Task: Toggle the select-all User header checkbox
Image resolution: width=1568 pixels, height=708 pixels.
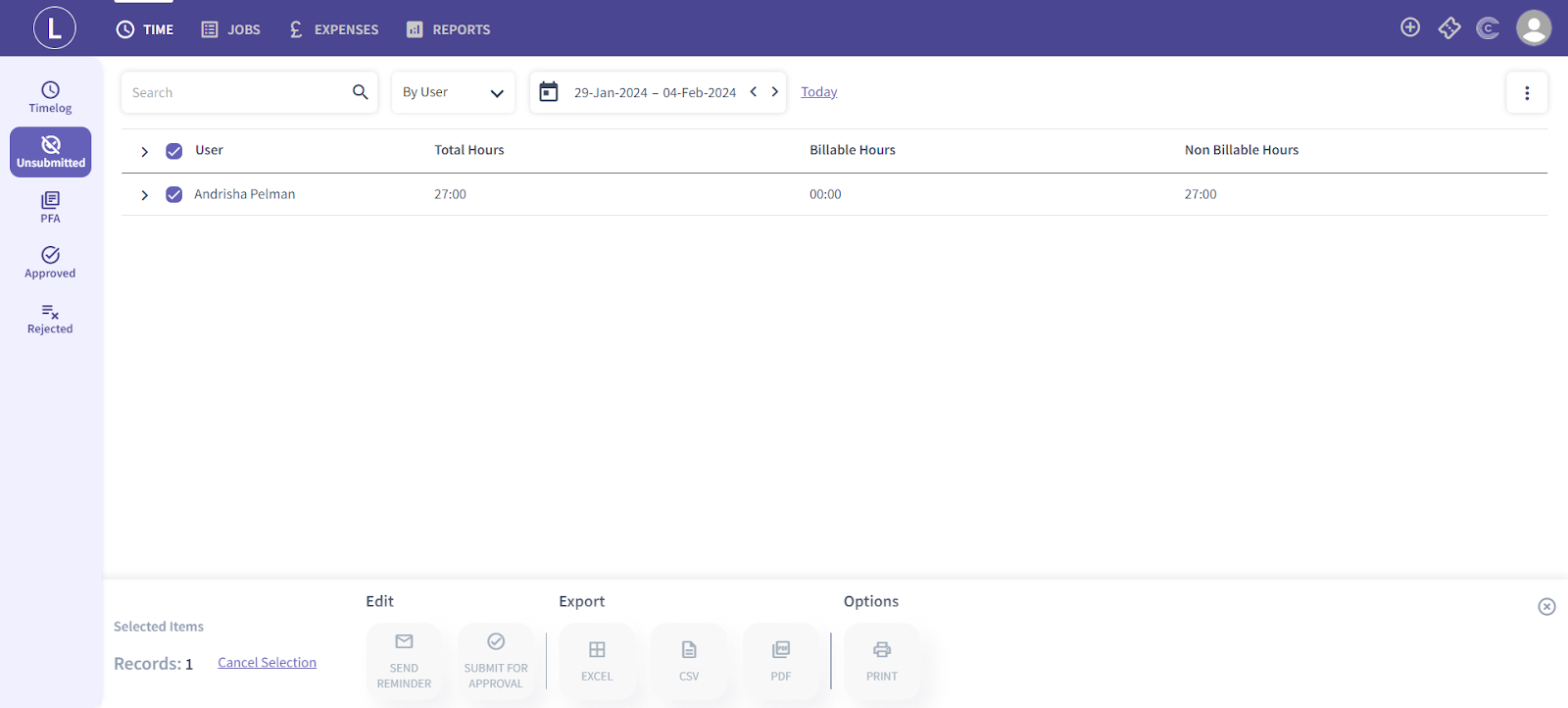Action: click(174, 151)
